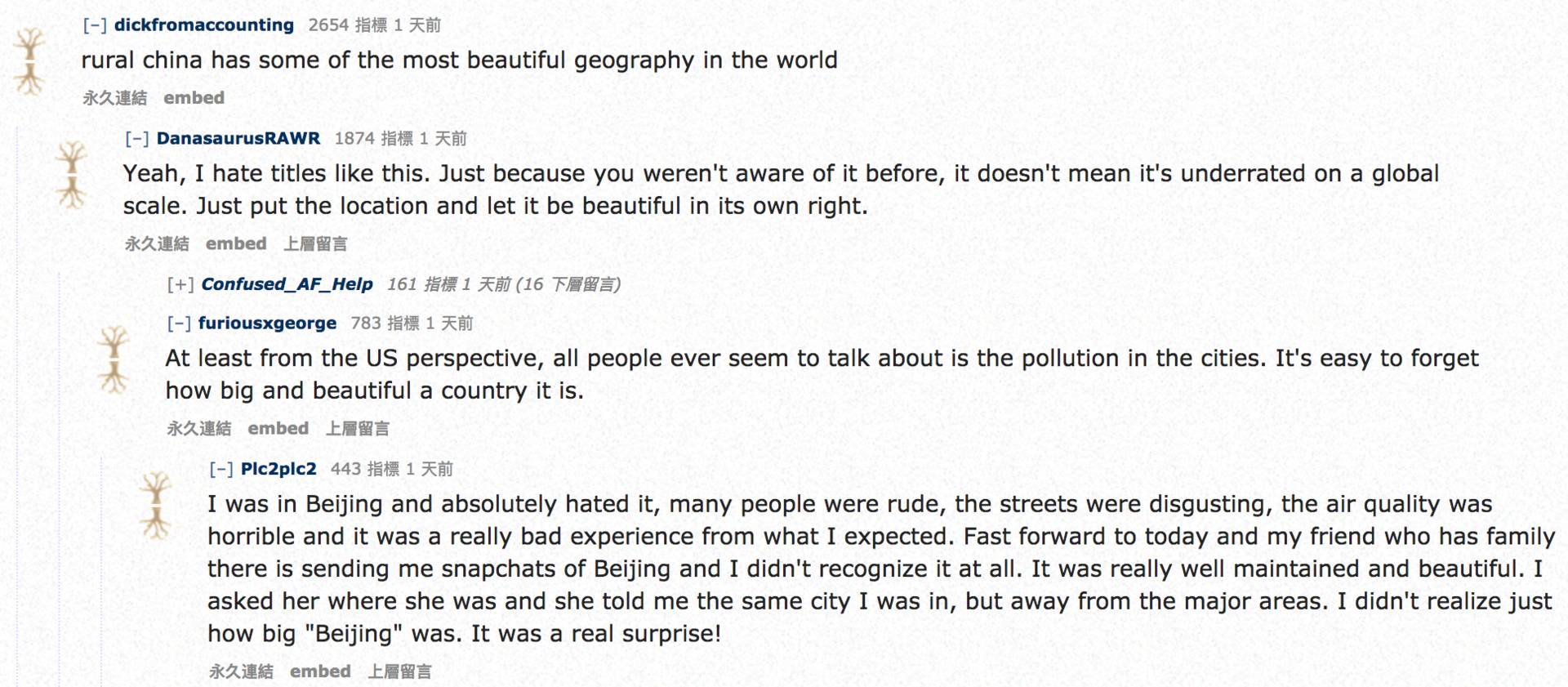Collapse Plc2plc2's comment with [-]
The width and height of the screenshot is (1568, 687).
[x=220, y=469]
